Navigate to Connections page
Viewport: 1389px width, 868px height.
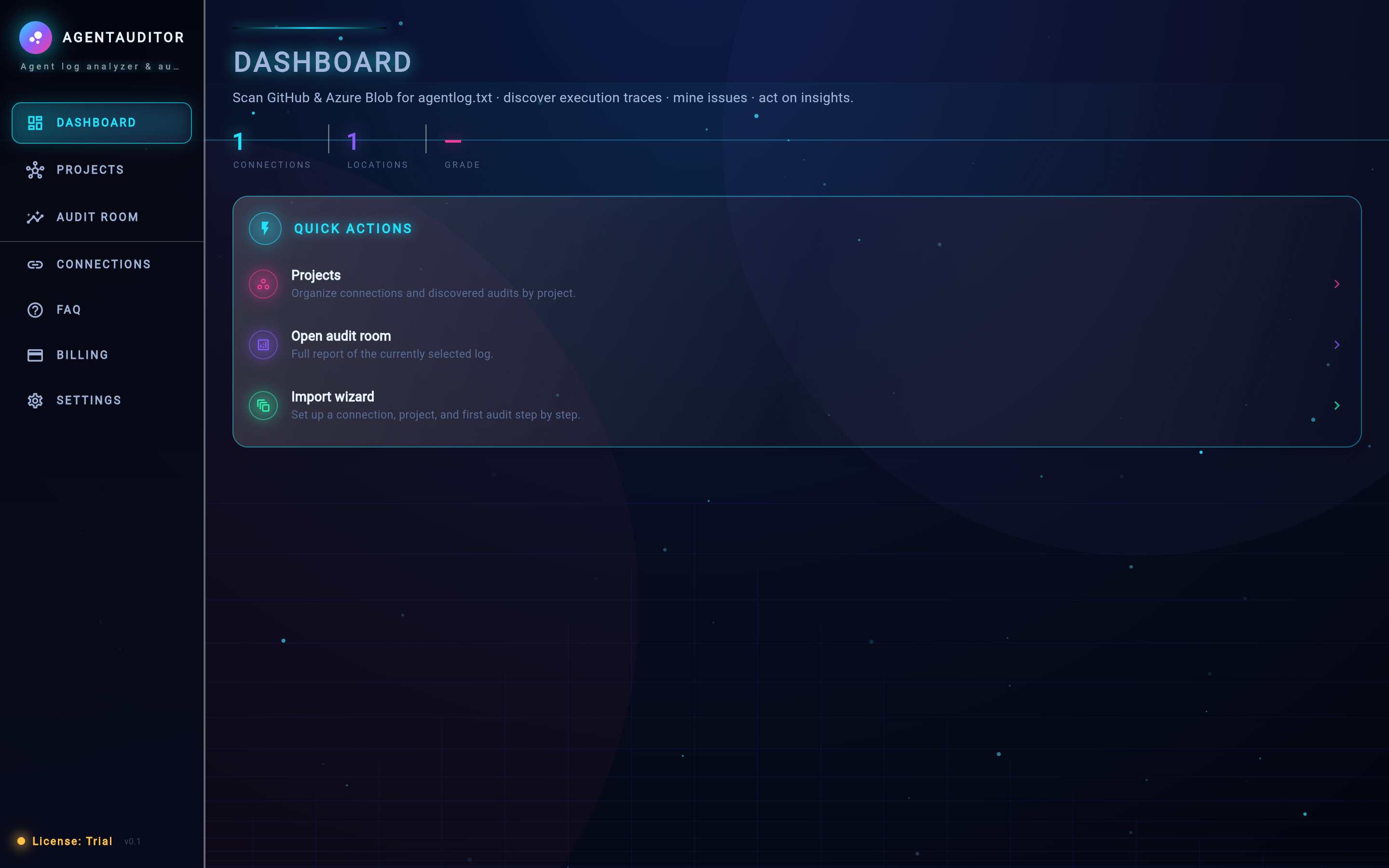pos(102,265)
